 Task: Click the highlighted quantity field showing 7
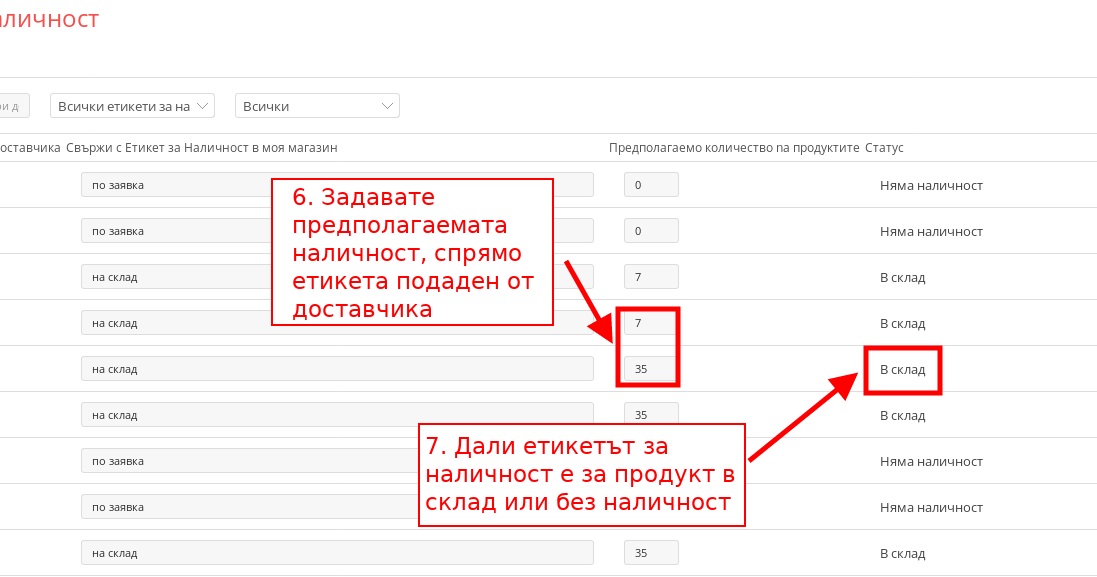[650, 323]
